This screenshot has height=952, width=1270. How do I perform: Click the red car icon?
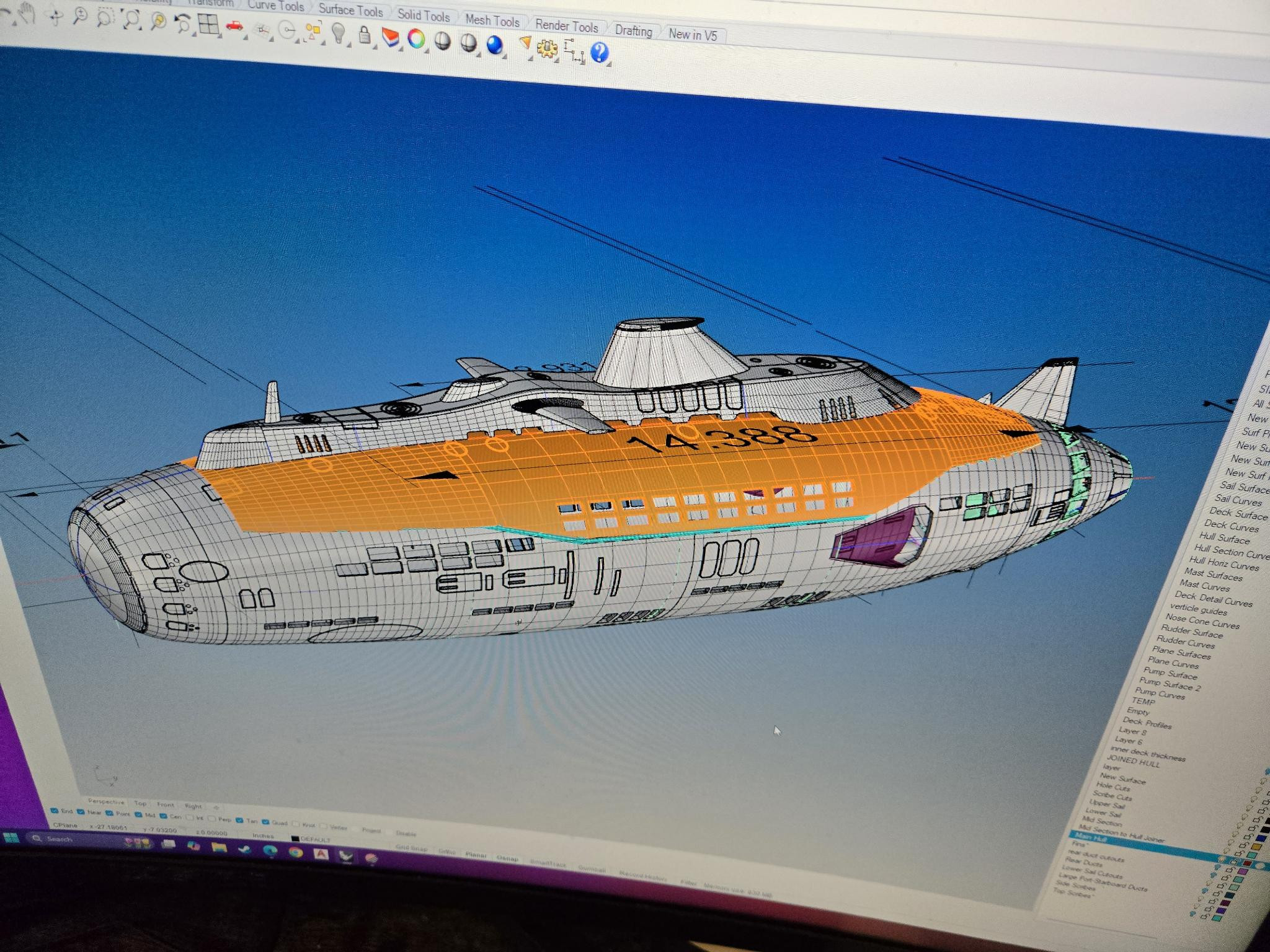[x=234, y=27]
